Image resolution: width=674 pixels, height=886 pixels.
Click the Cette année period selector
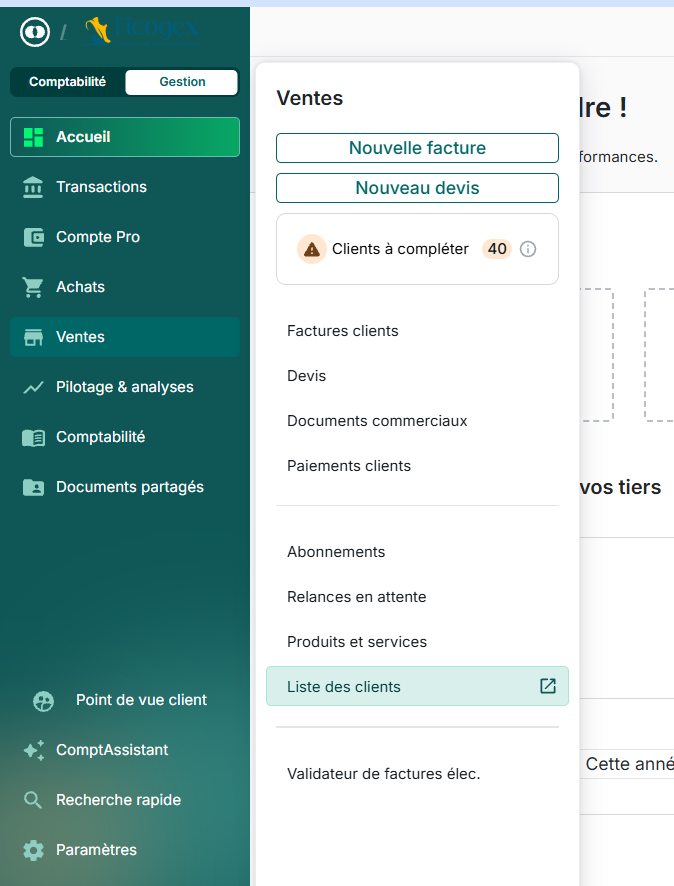[x=629, y=764]
